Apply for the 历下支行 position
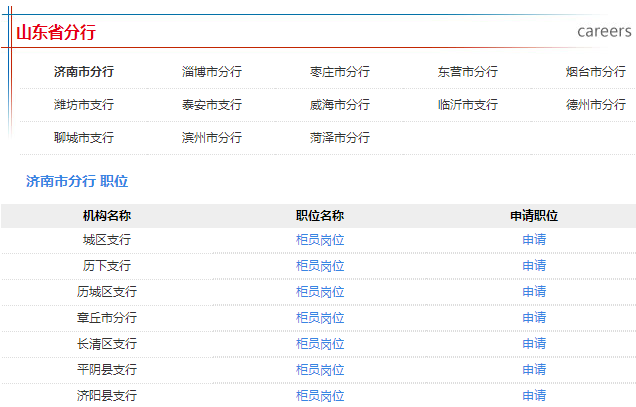The image size is (636, 407). click(x=534, y=266)
